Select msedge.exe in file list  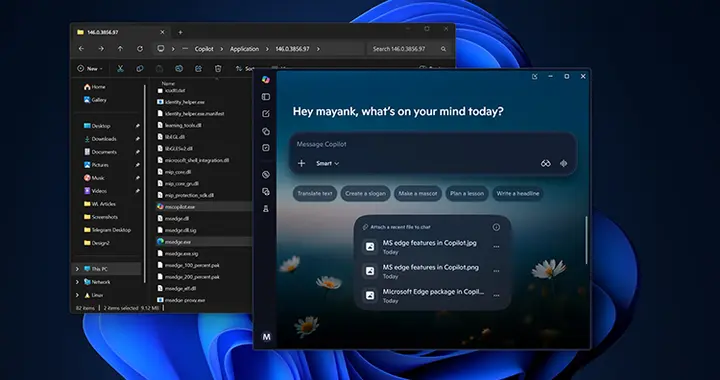coord(204,241)
